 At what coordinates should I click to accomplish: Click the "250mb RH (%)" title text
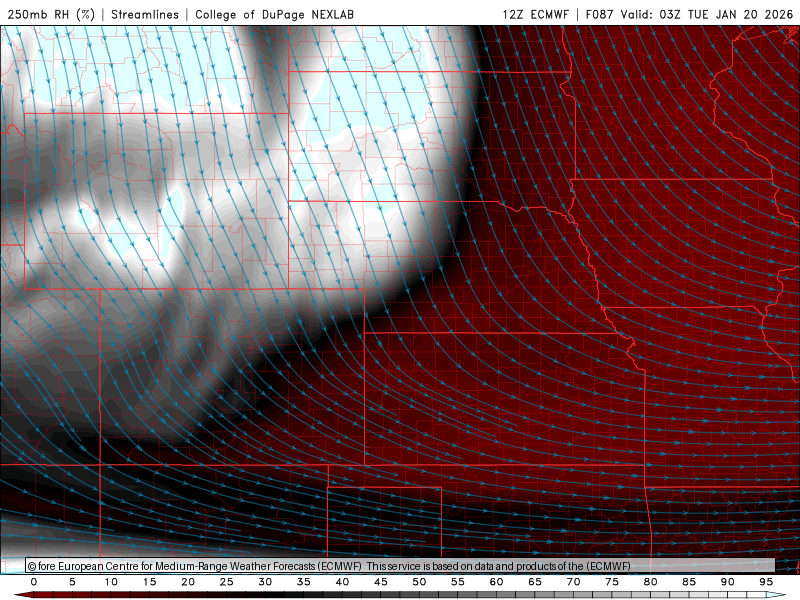[x=51, y=14]
